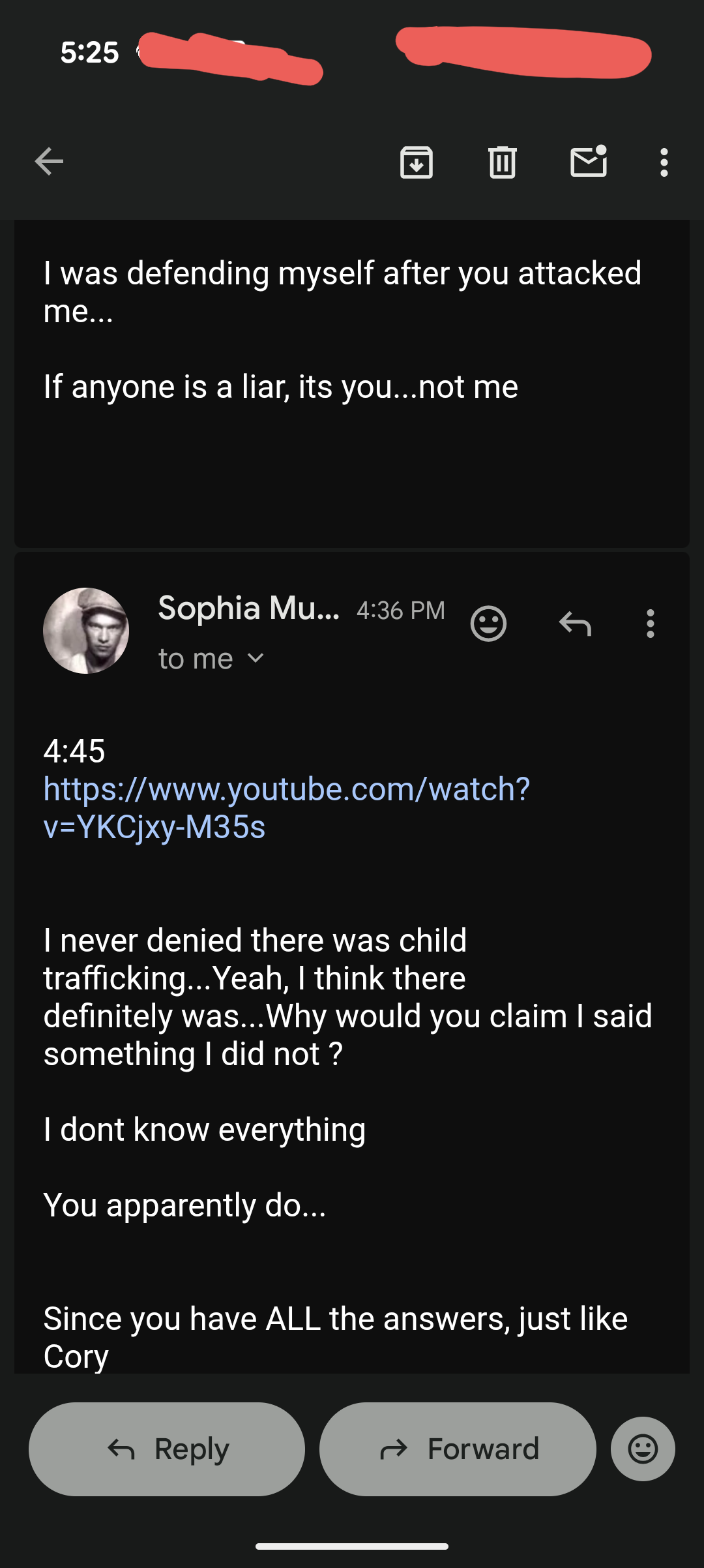Add emoji reaction to Sophia's message
Viewport: 704px width, 1568px height.
click(x=488, y=624)
